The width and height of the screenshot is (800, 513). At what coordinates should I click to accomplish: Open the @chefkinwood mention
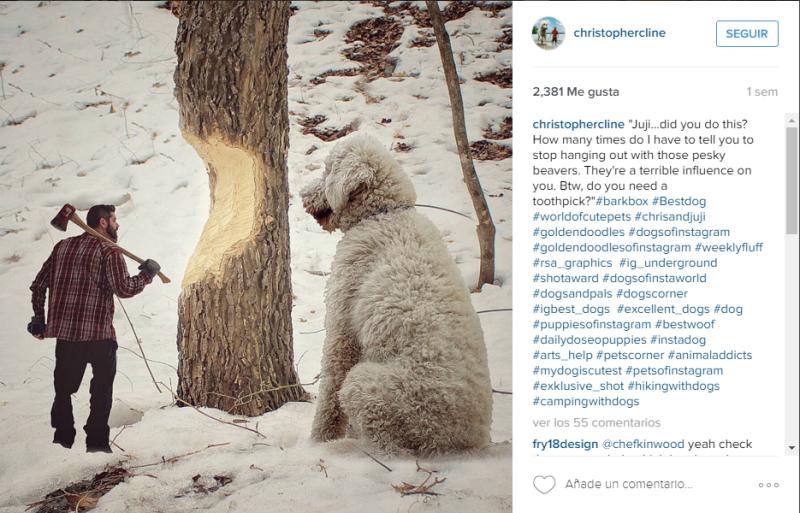[643, 444]
